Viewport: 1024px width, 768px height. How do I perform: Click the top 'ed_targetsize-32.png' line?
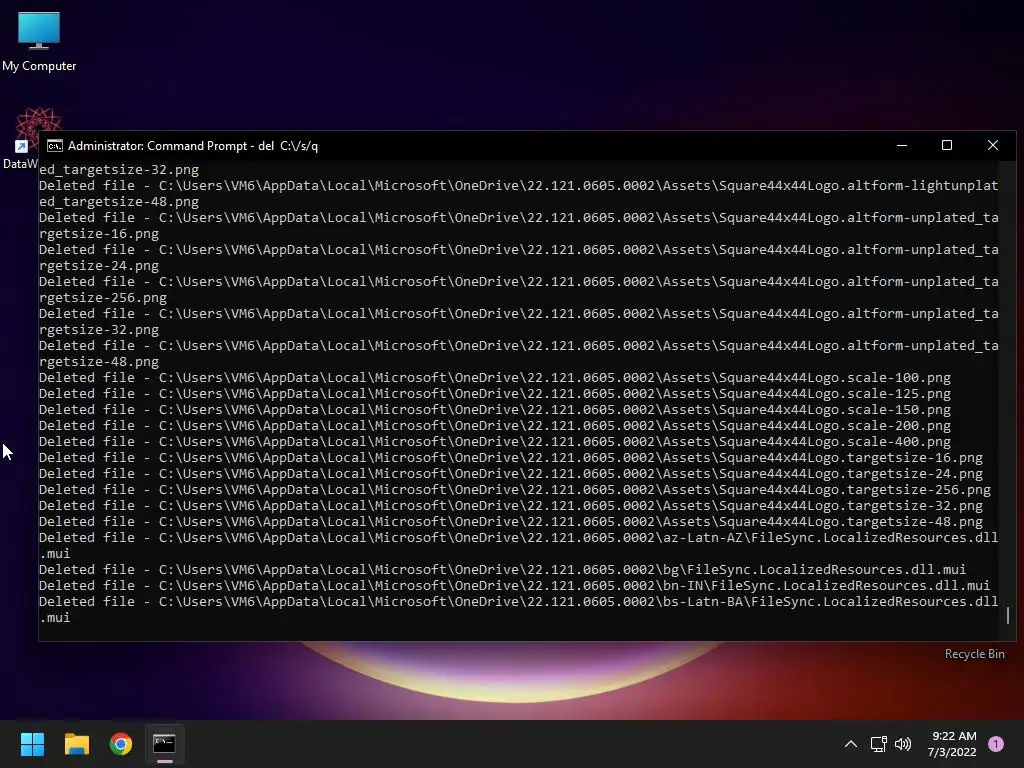119,170
